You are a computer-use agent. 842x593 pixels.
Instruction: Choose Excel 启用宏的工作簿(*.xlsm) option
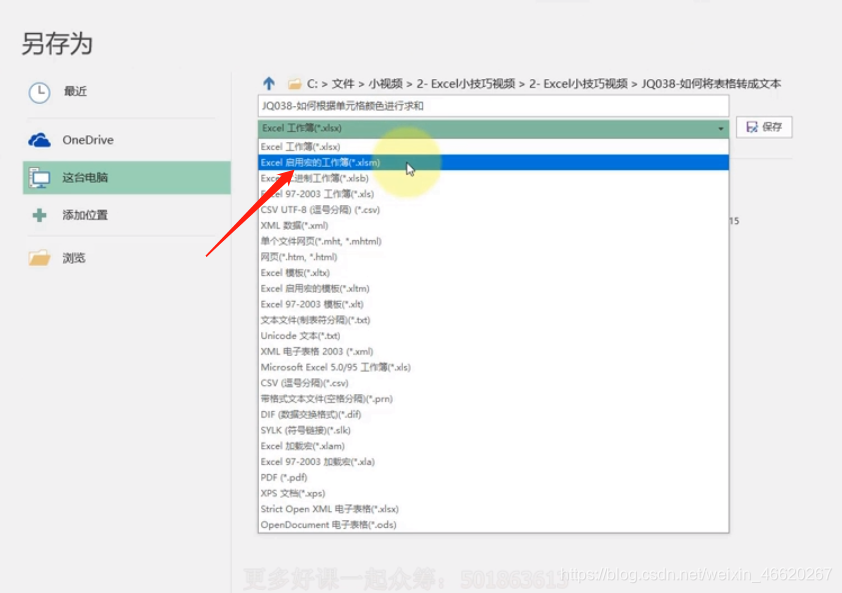pos(493,162)
